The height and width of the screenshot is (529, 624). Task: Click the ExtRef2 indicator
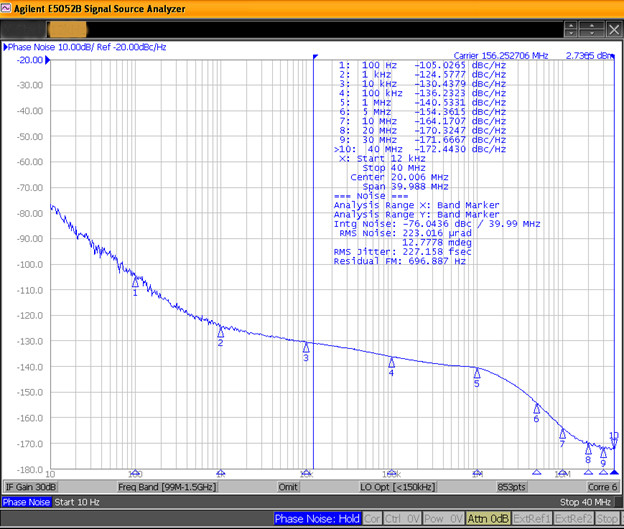tap(573, 519)
